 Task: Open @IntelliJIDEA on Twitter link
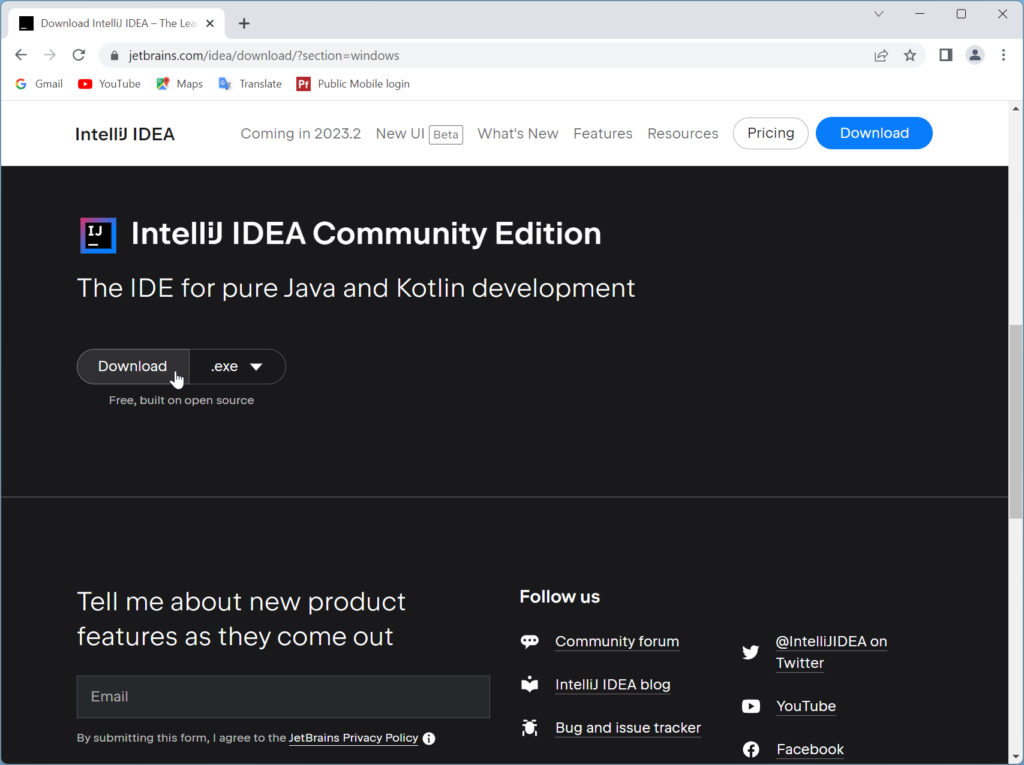tap(831, 652)
